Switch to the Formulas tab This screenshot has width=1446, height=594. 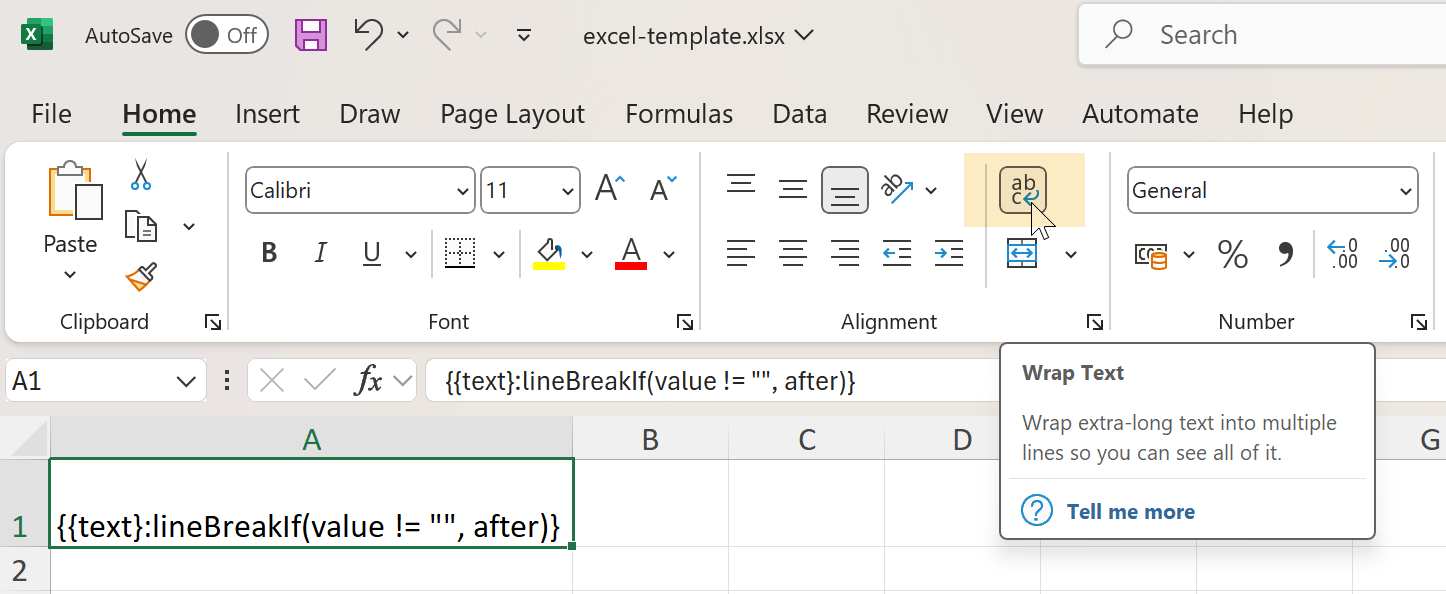tap(679, 114)
